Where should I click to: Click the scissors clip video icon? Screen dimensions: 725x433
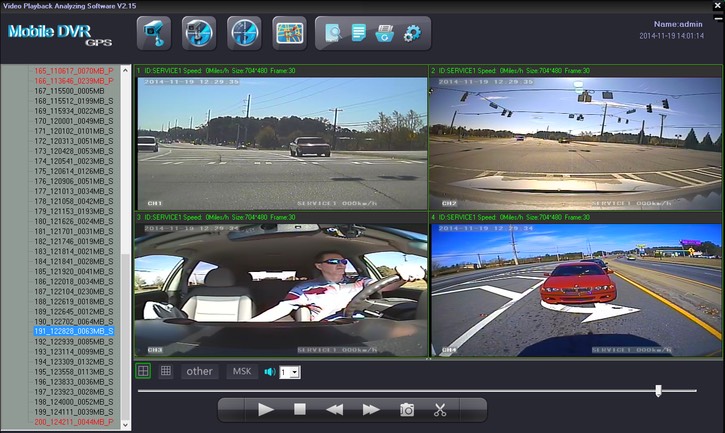440,410
